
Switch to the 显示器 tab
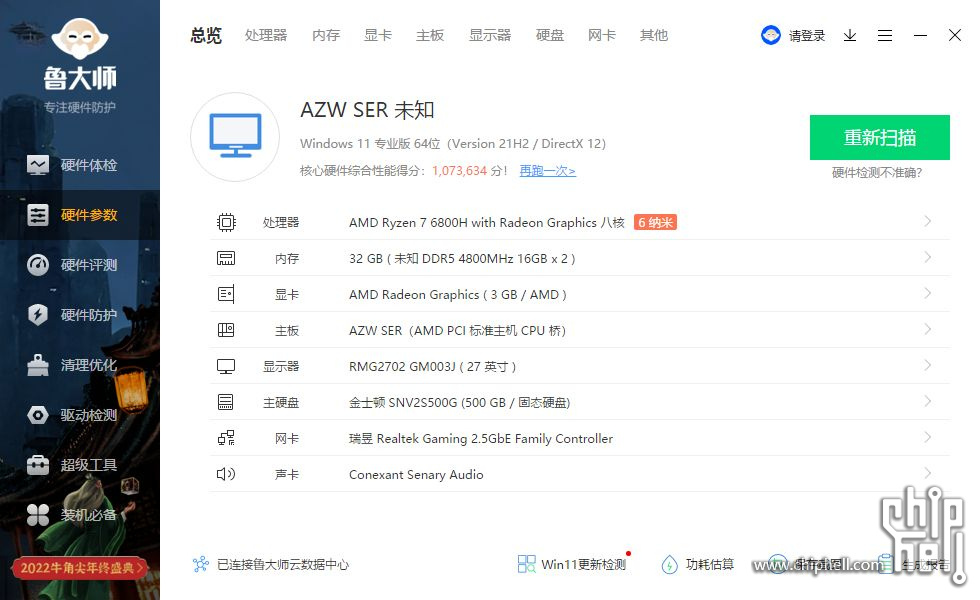click(x=490, y=36)
